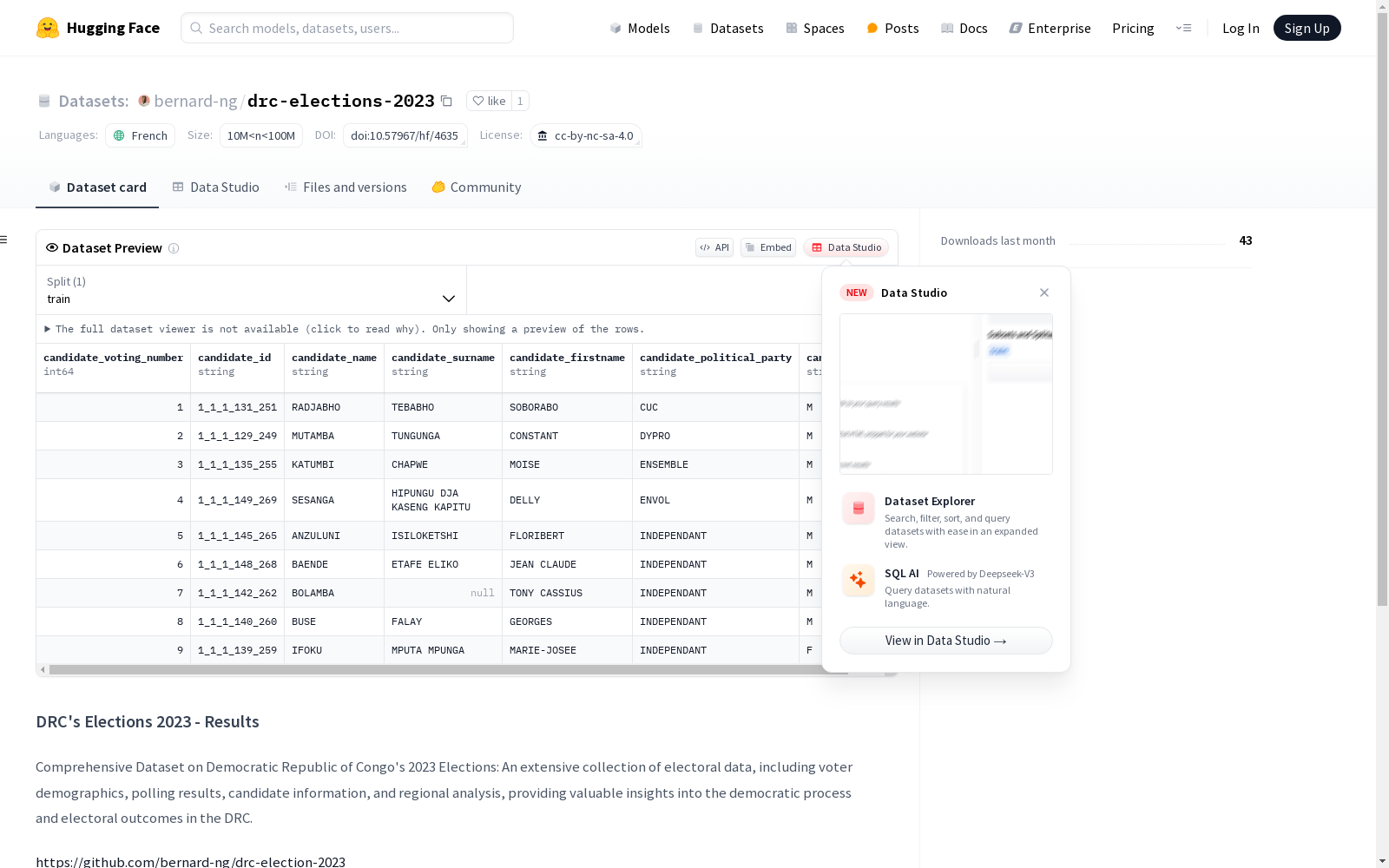The width and height of the screenshot is (1389, 868).
Task: Click the Downloads last month label
Action: pos(998,240)
